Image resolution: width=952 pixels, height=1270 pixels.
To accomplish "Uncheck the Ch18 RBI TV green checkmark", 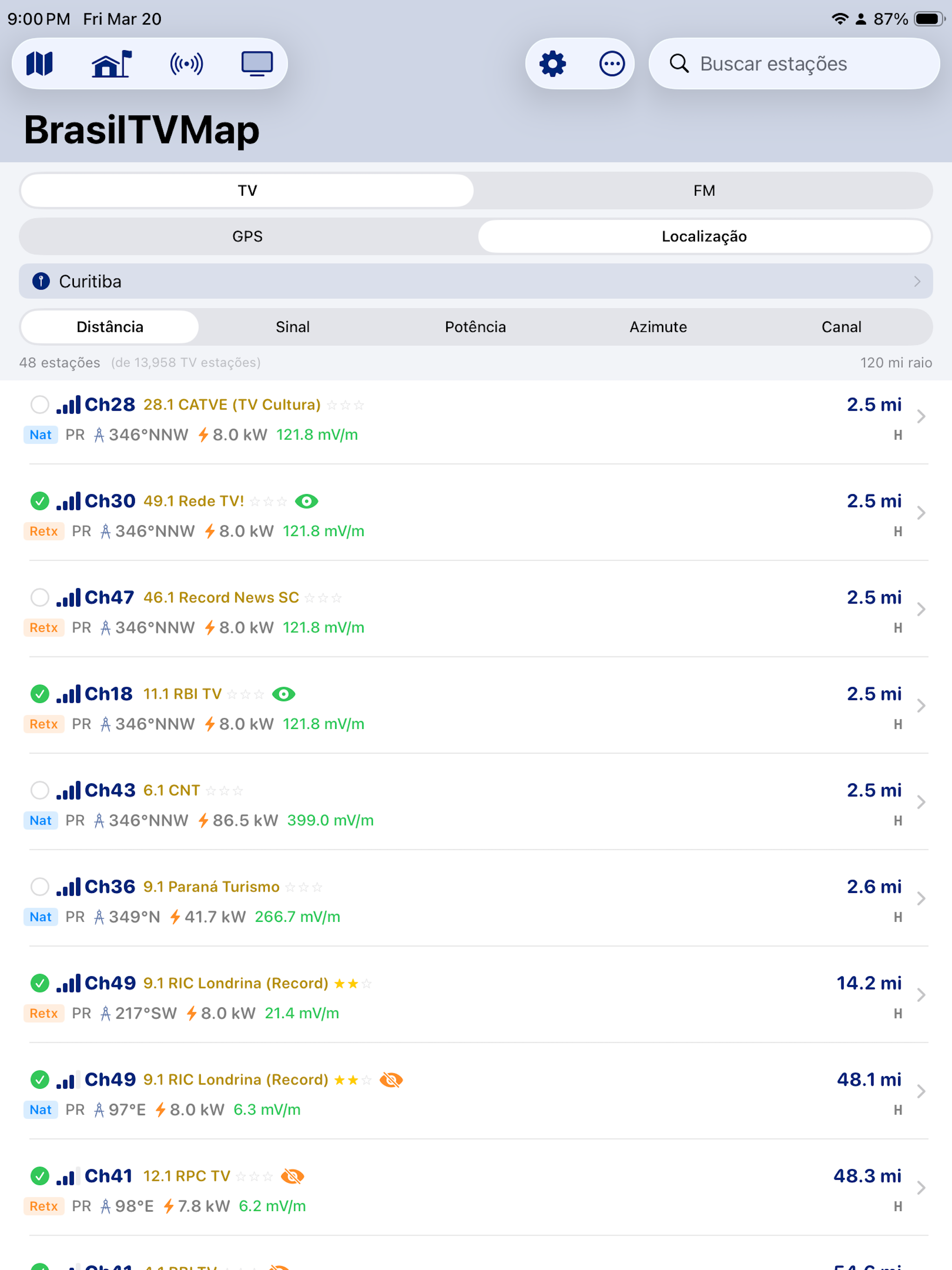I will (x=40, y=694).
